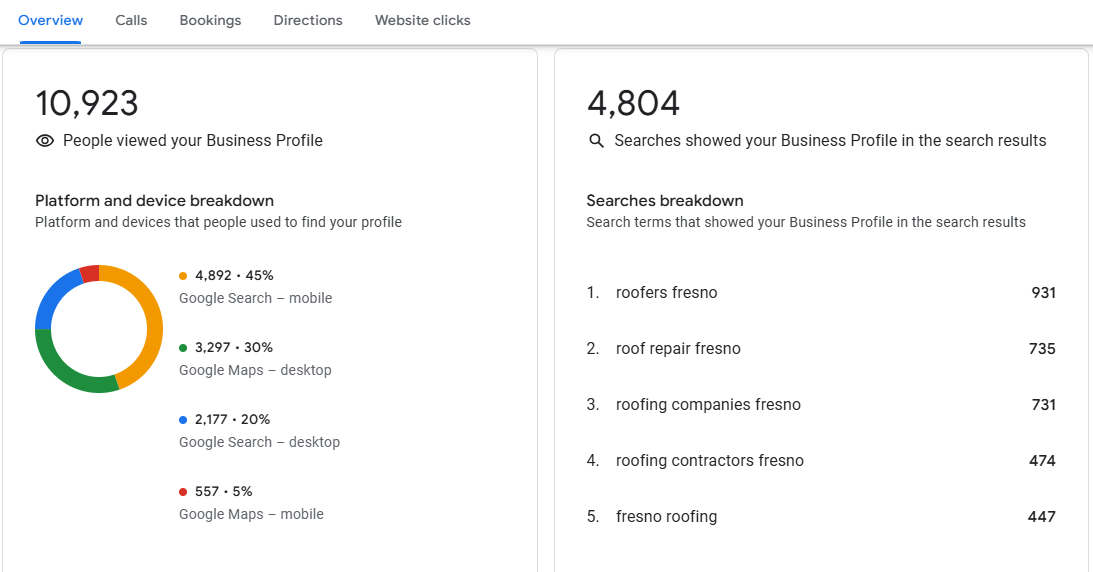
Task: Click the 10,923 profile views number
Action: click(87, 103)
